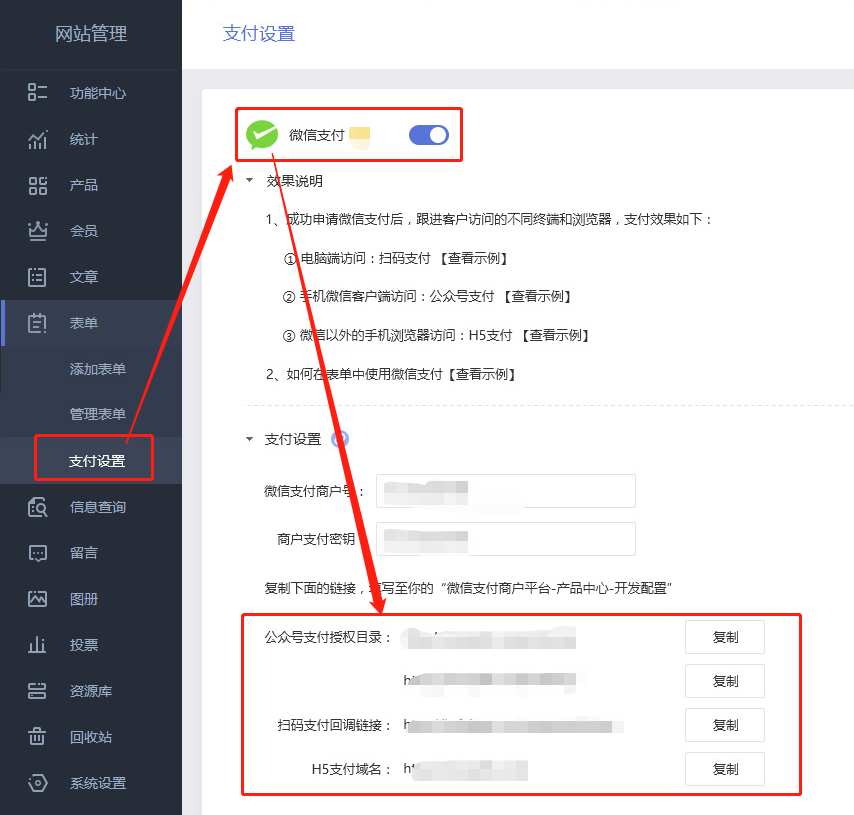The width and height of the screenshot is (854, 815).
Task: Copy the 扫码支付回调链接
Action: [724, 725]
